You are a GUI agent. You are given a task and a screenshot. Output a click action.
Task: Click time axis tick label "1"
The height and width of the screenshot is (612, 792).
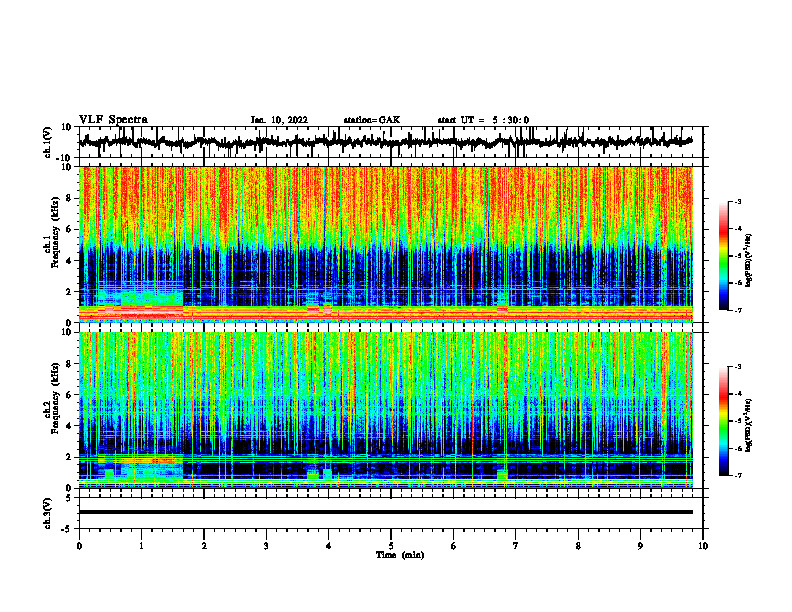[x=141, y=546]
